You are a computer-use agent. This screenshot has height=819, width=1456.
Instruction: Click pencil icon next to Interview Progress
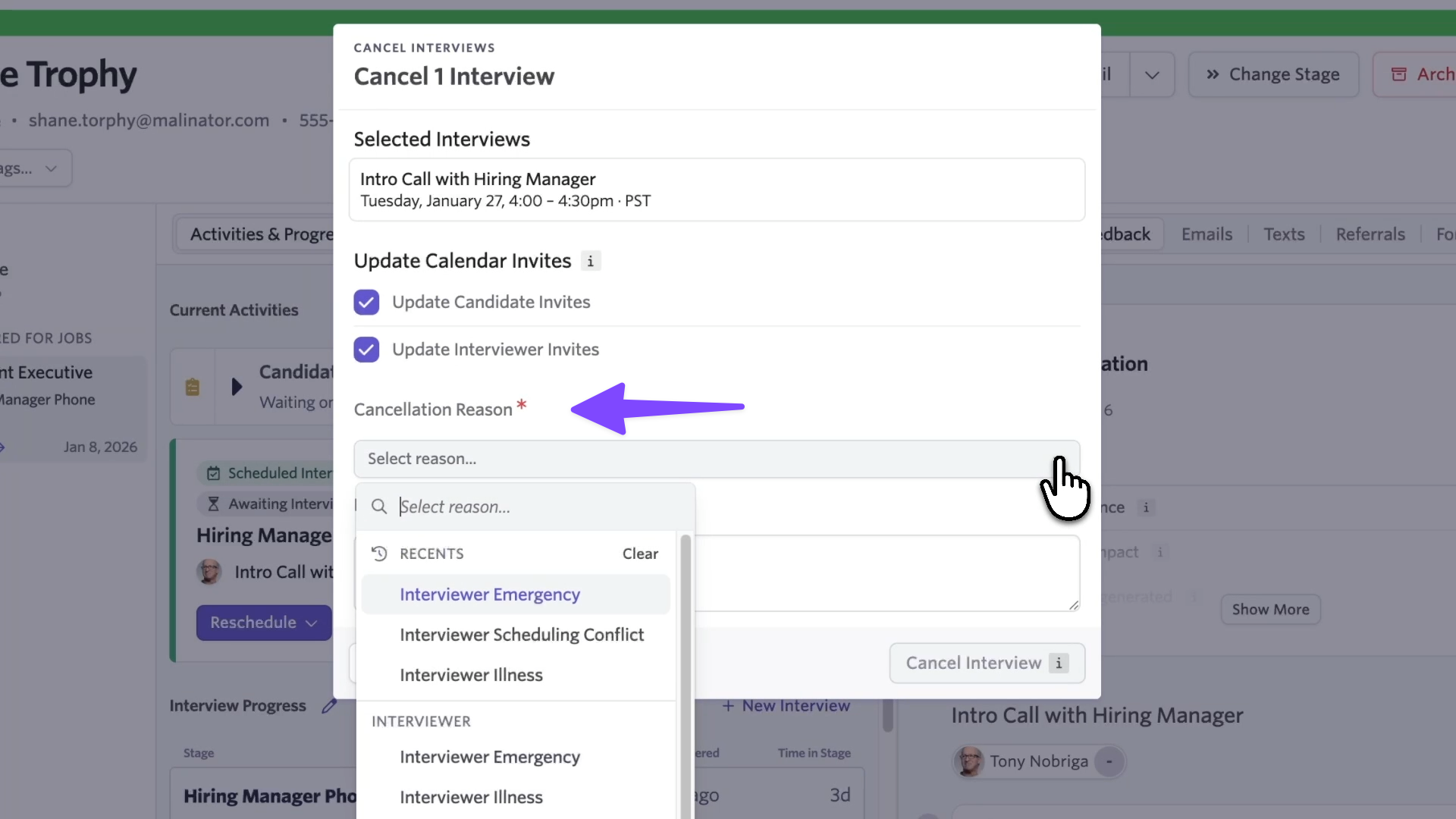click(329, 706)
